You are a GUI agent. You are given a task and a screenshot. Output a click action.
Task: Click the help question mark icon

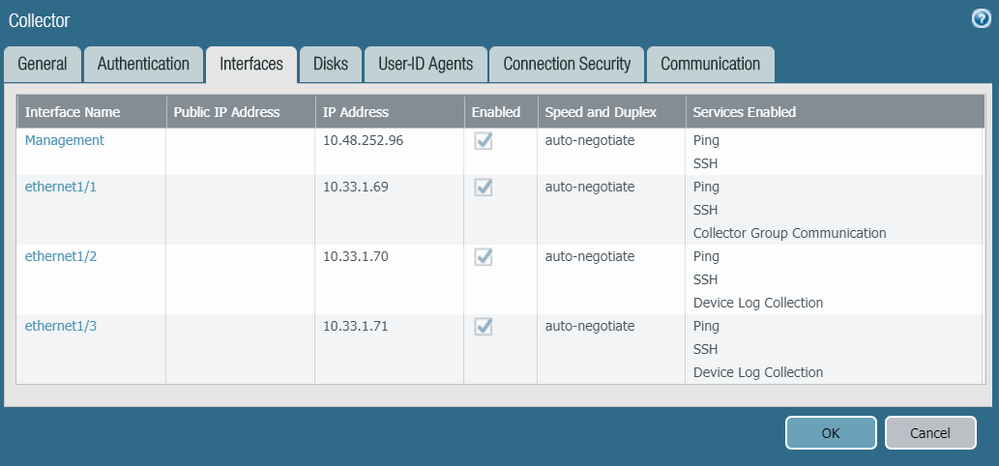pos(981,19)
